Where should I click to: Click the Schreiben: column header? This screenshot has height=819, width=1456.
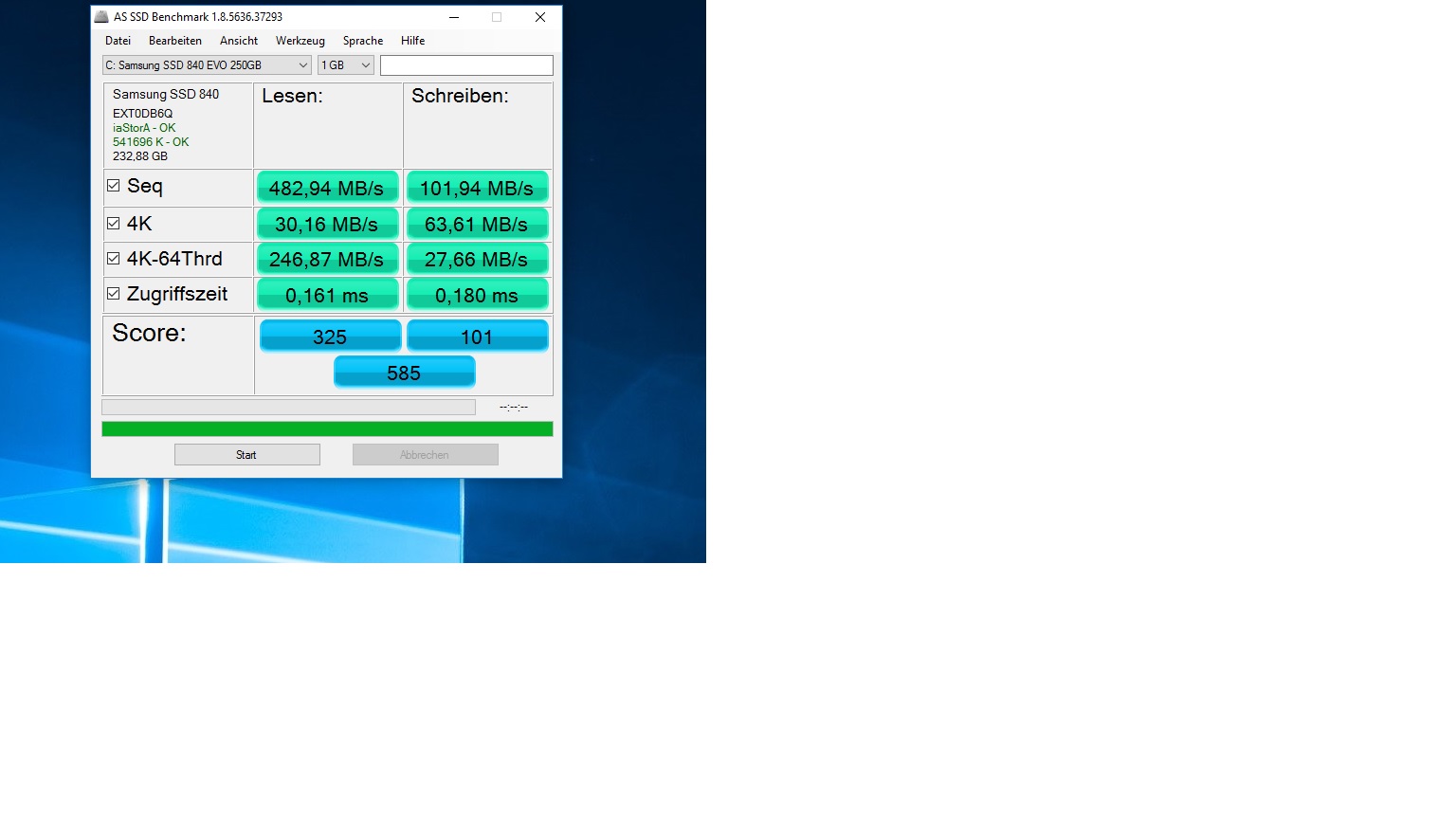(460, 96)
